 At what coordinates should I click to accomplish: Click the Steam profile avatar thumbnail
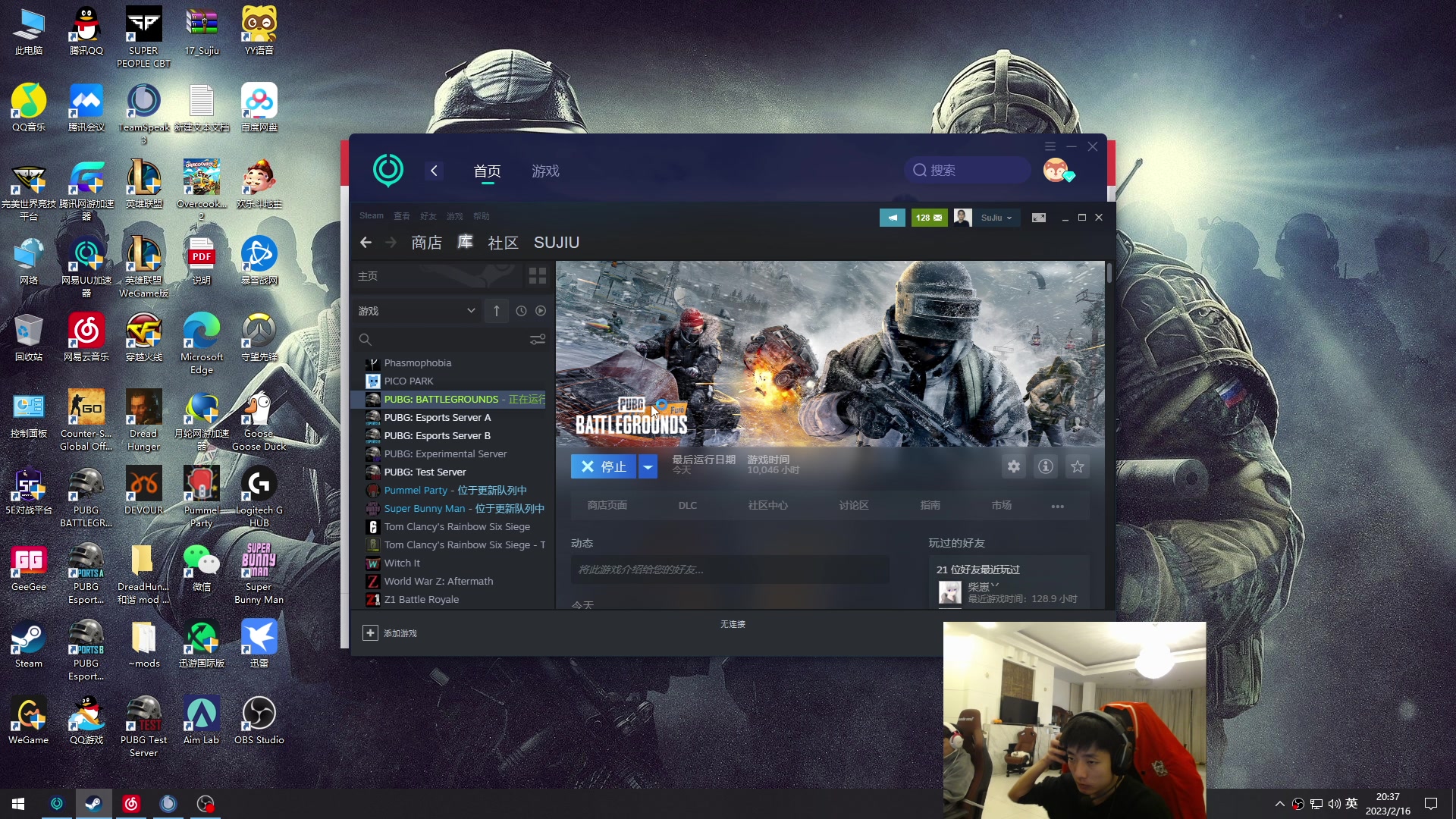tap(962, 218)
